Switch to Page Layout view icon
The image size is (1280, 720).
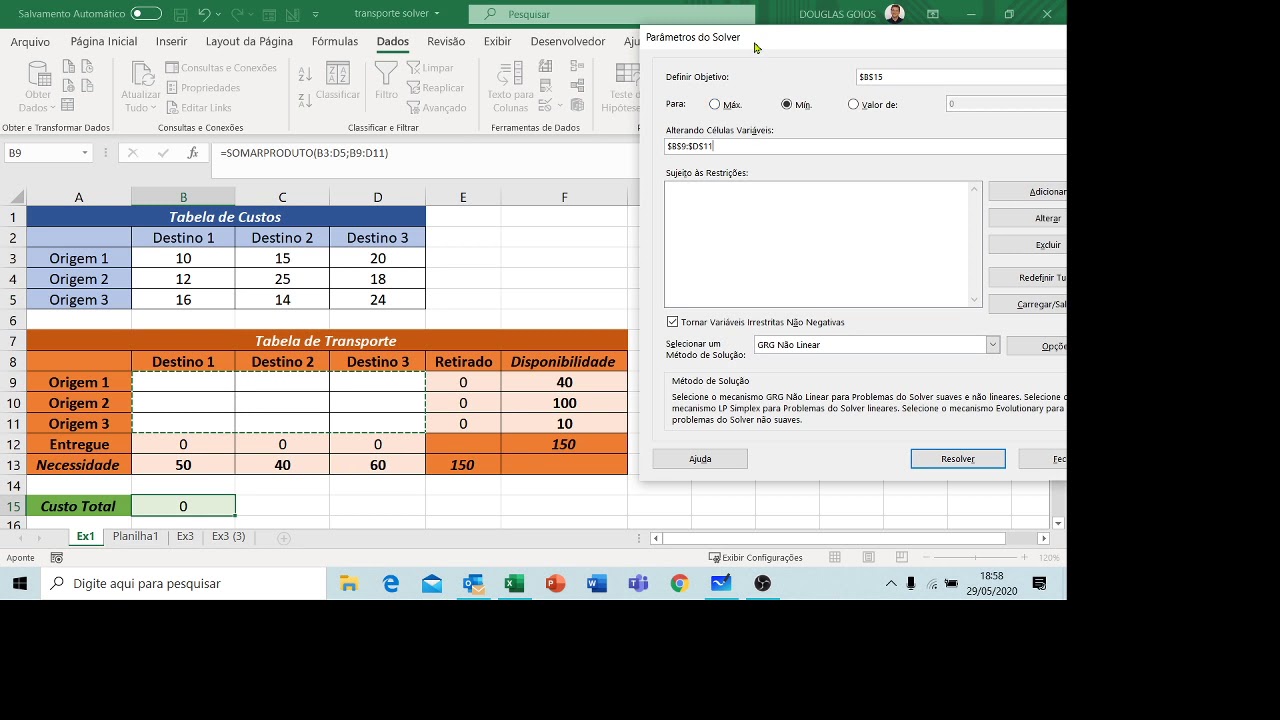click(x=868, y=558)
